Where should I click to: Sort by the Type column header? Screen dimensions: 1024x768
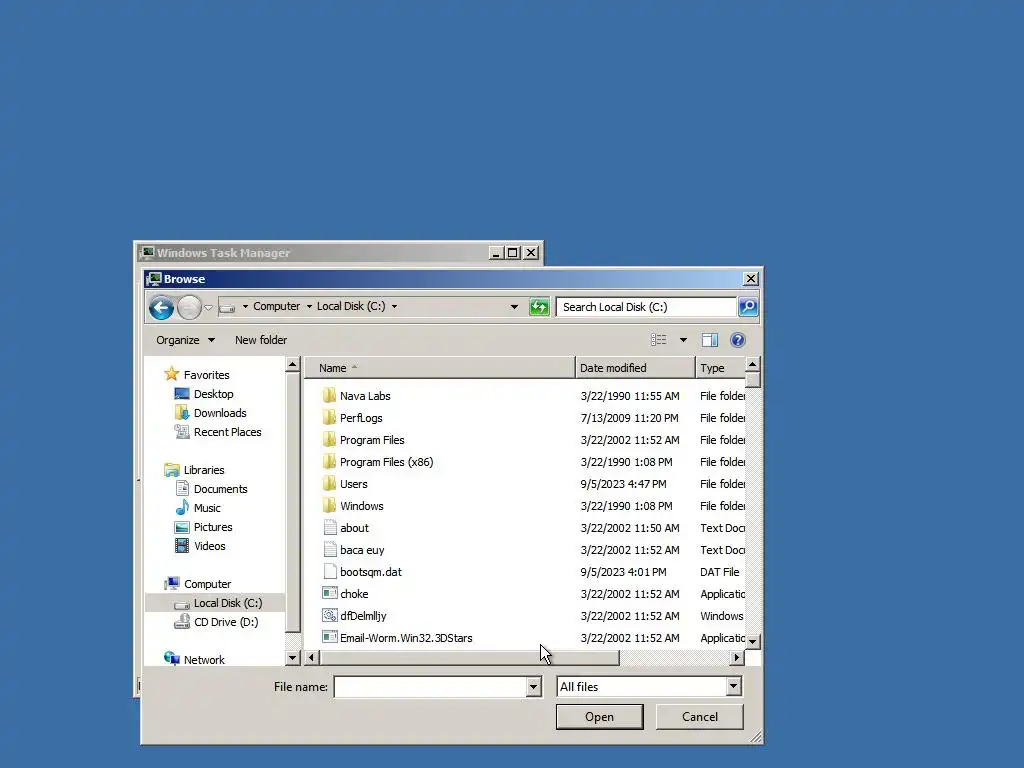pyautogui.click(x=720, y=368)
